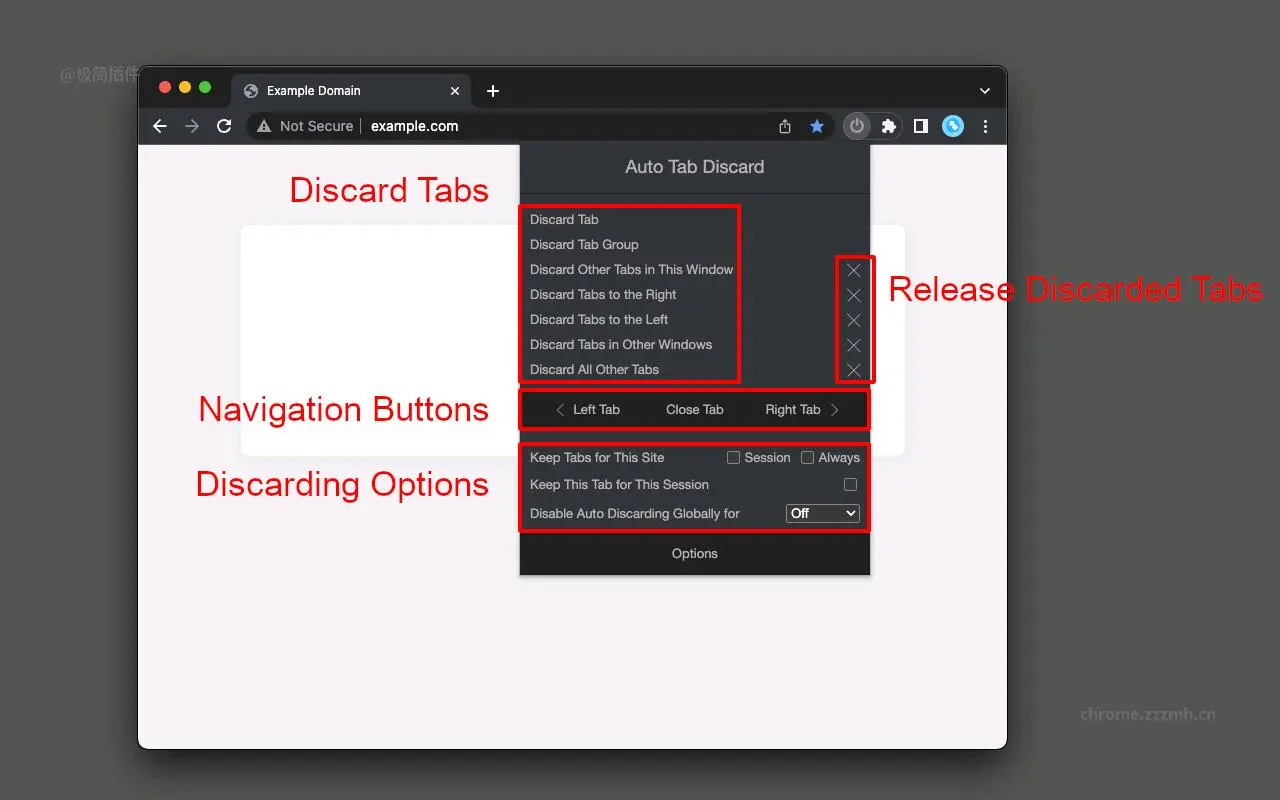Click the share icon in address bar

(785, 126)
